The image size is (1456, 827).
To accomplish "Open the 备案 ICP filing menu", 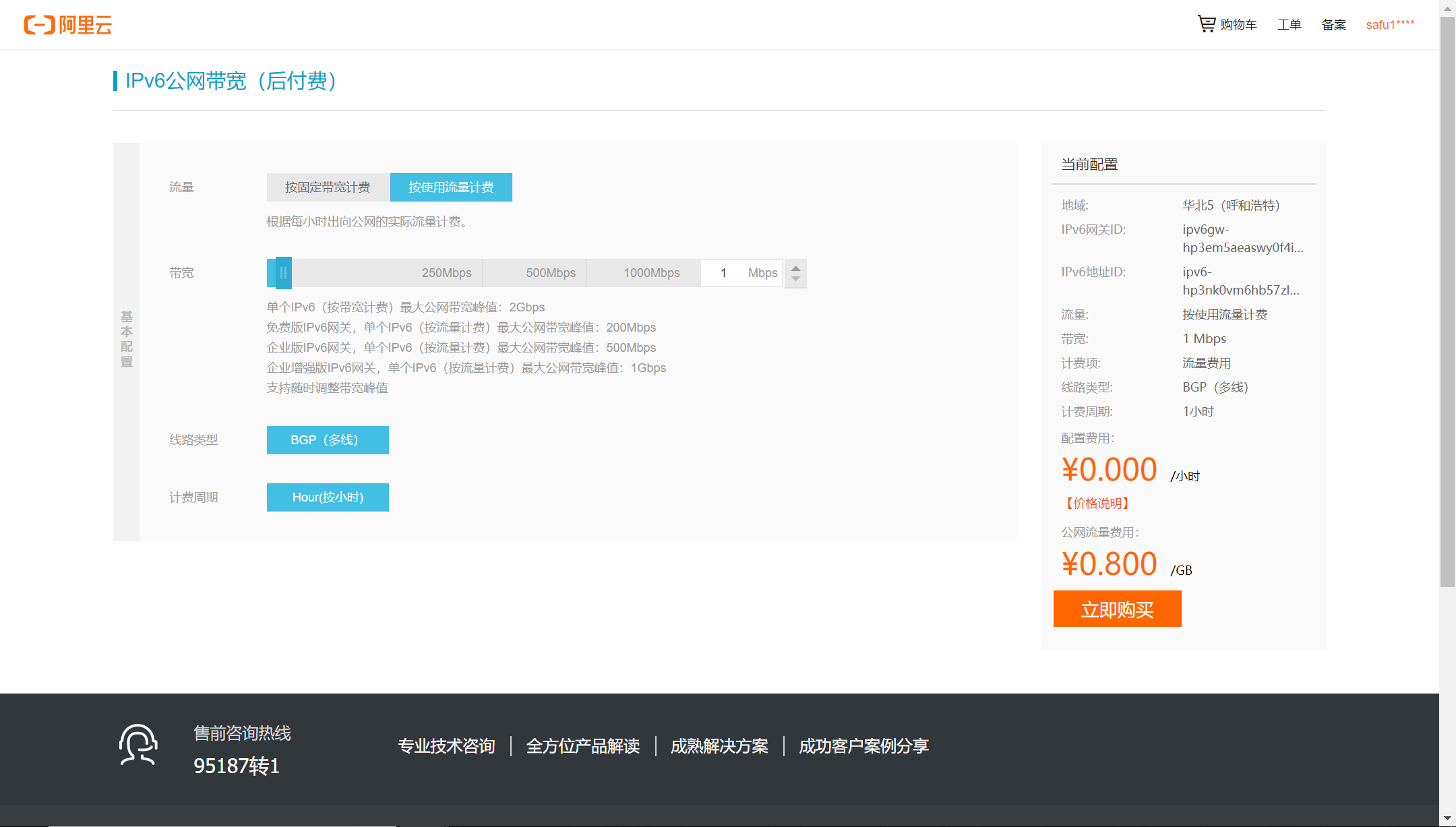I will [1333, 25].
